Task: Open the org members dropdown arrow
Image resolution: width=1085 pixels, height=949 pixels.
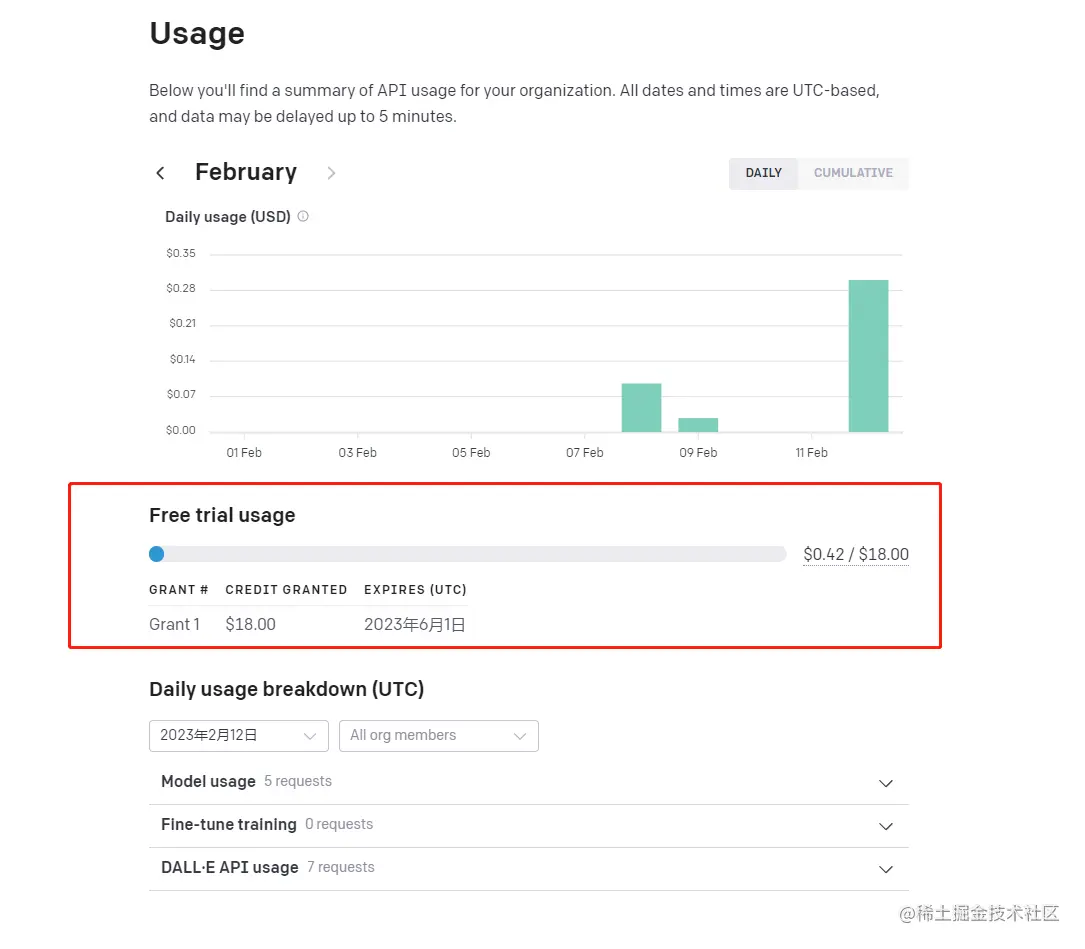Action: click(x=521, y=735)
